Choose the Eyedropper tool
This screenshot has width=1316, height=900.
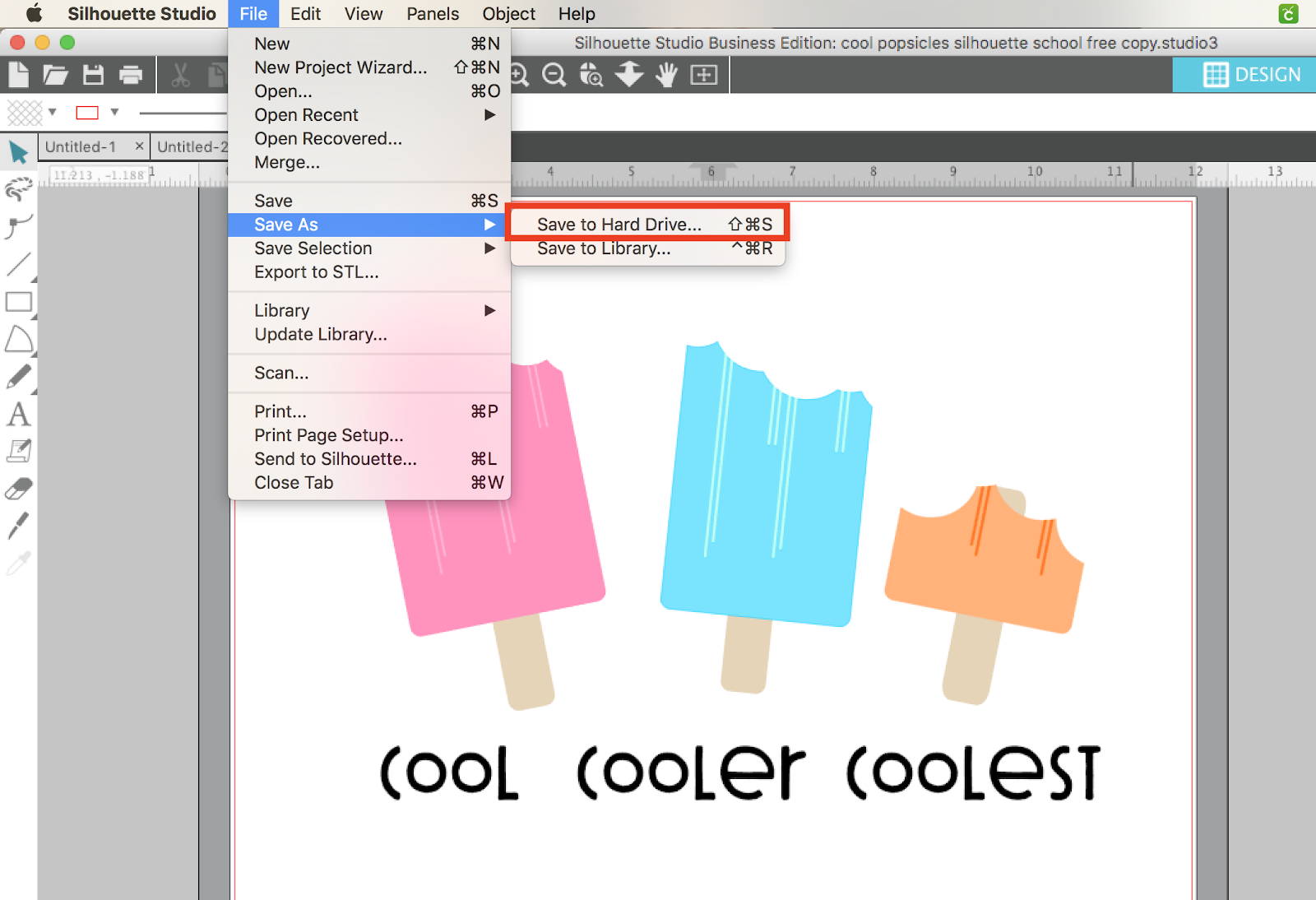(x=19, y=563)
